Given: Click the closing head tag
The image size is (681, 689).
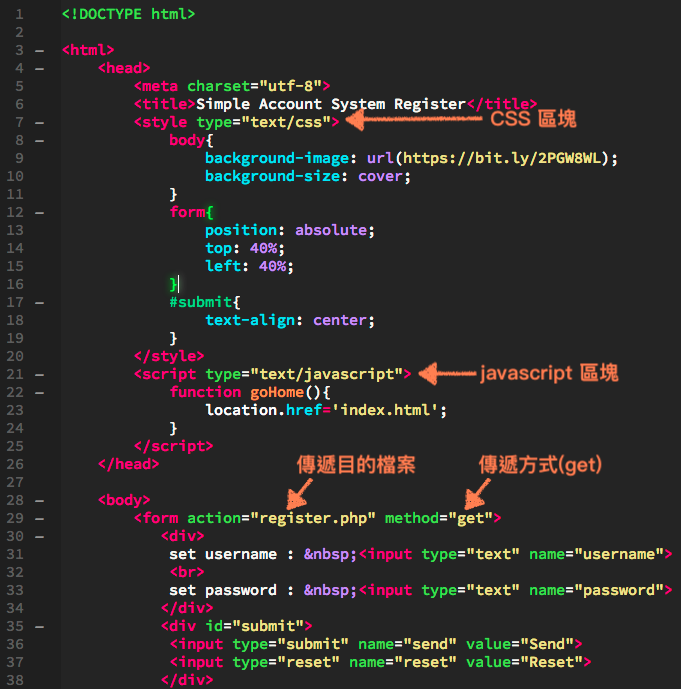Looking at the screenshot, I should [x=129, y=464].
